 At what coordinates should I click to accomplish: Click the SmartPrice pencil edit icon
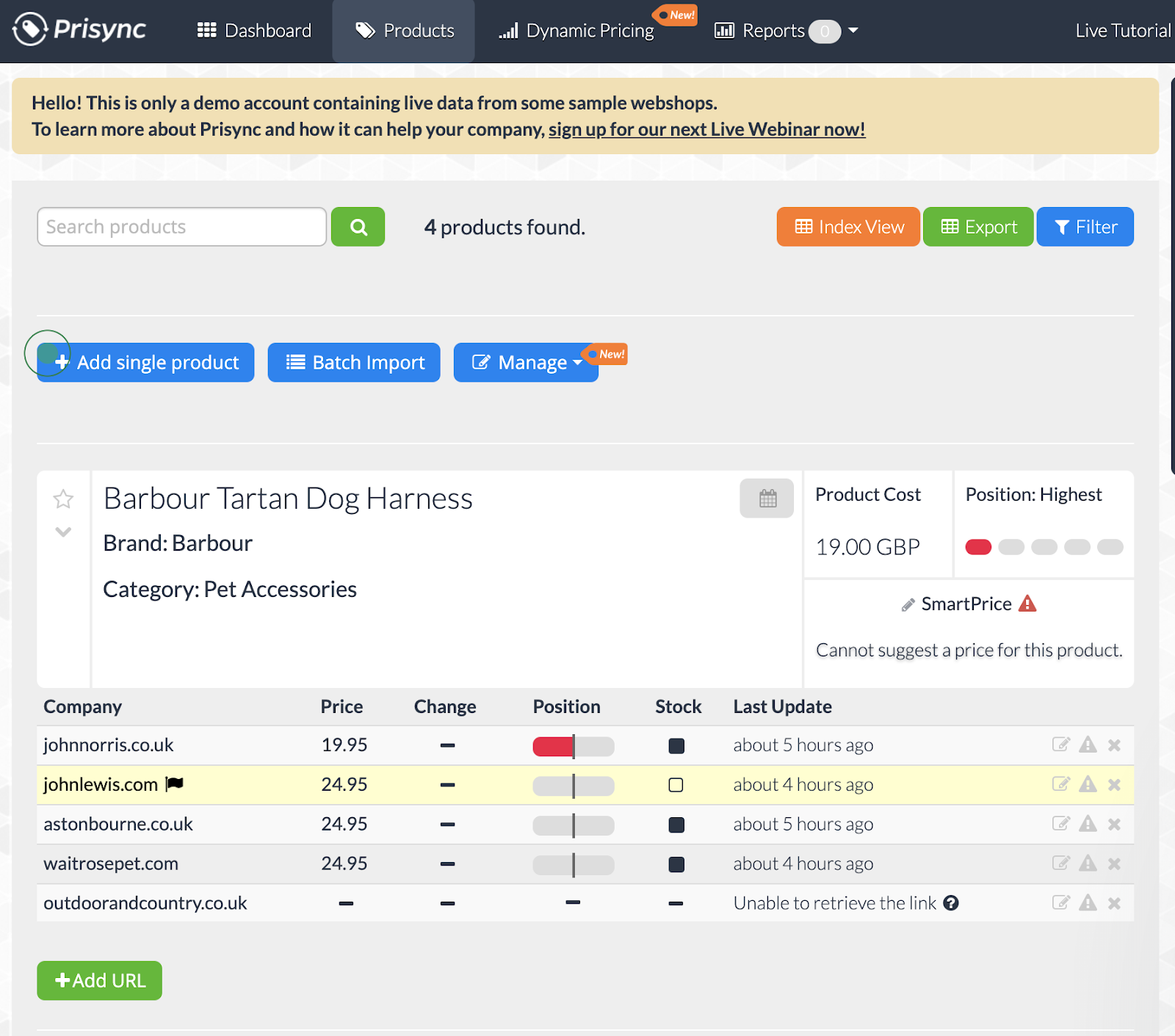coord(908,605)
